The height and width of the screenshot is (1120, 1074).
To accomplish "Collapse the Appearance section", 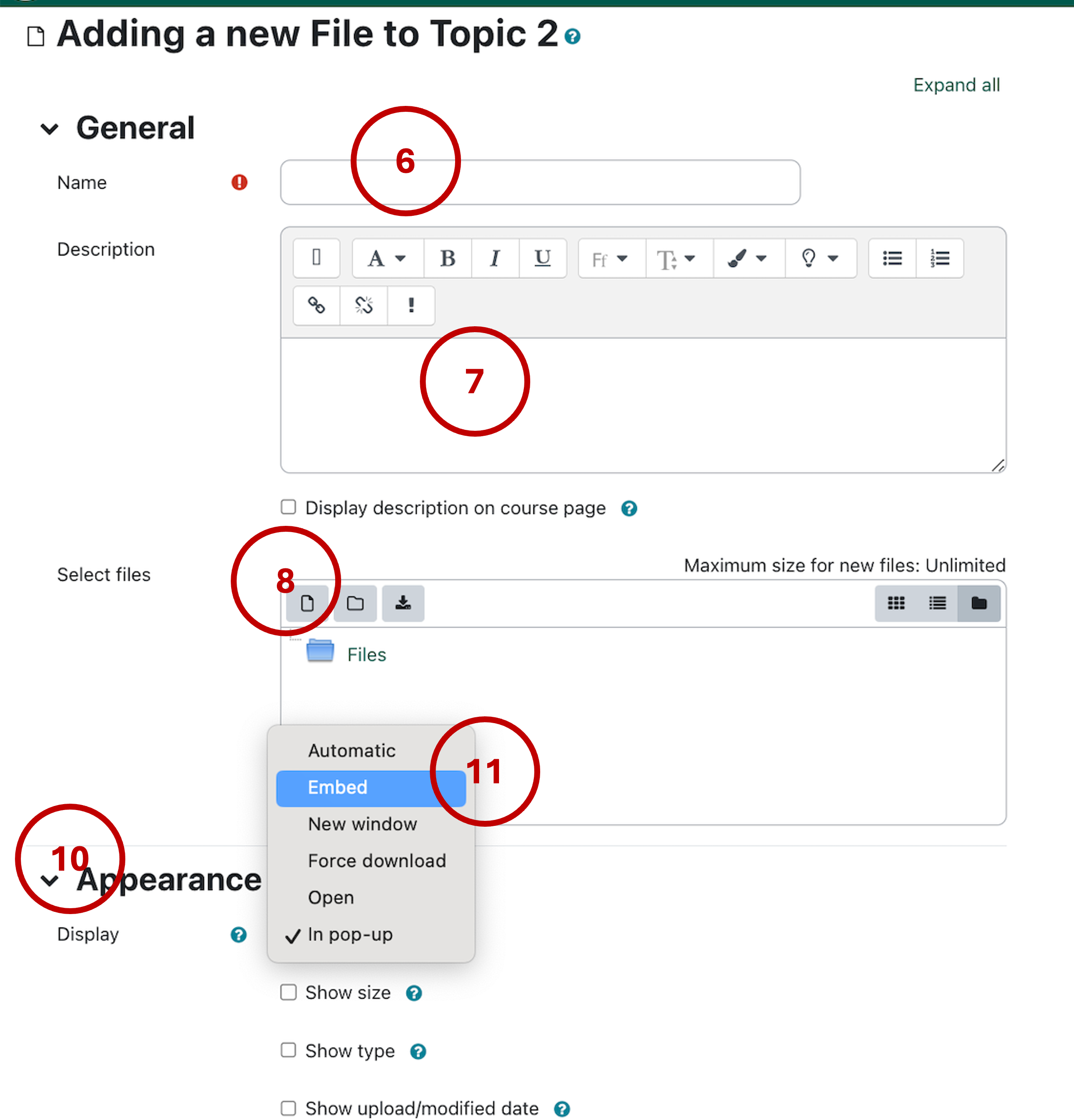I will (x=50, y=880).
